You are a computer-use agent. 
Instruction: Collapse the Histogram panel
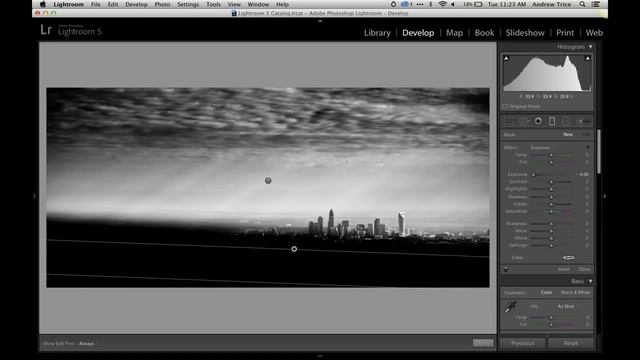(590, 47)
